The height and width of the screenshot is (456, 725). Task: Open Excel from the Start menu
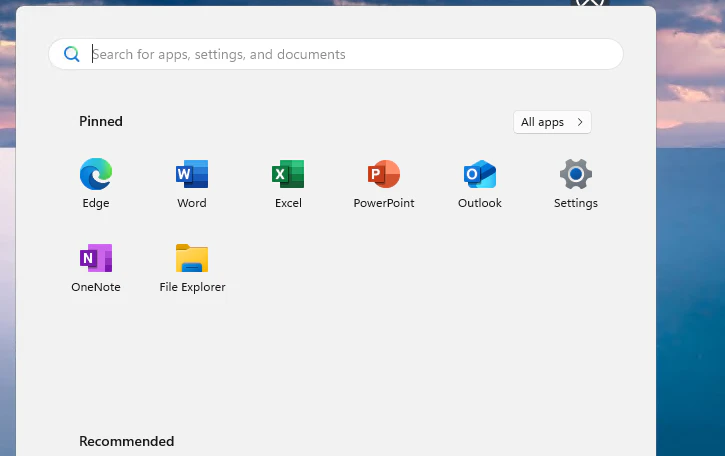point(288,183)
